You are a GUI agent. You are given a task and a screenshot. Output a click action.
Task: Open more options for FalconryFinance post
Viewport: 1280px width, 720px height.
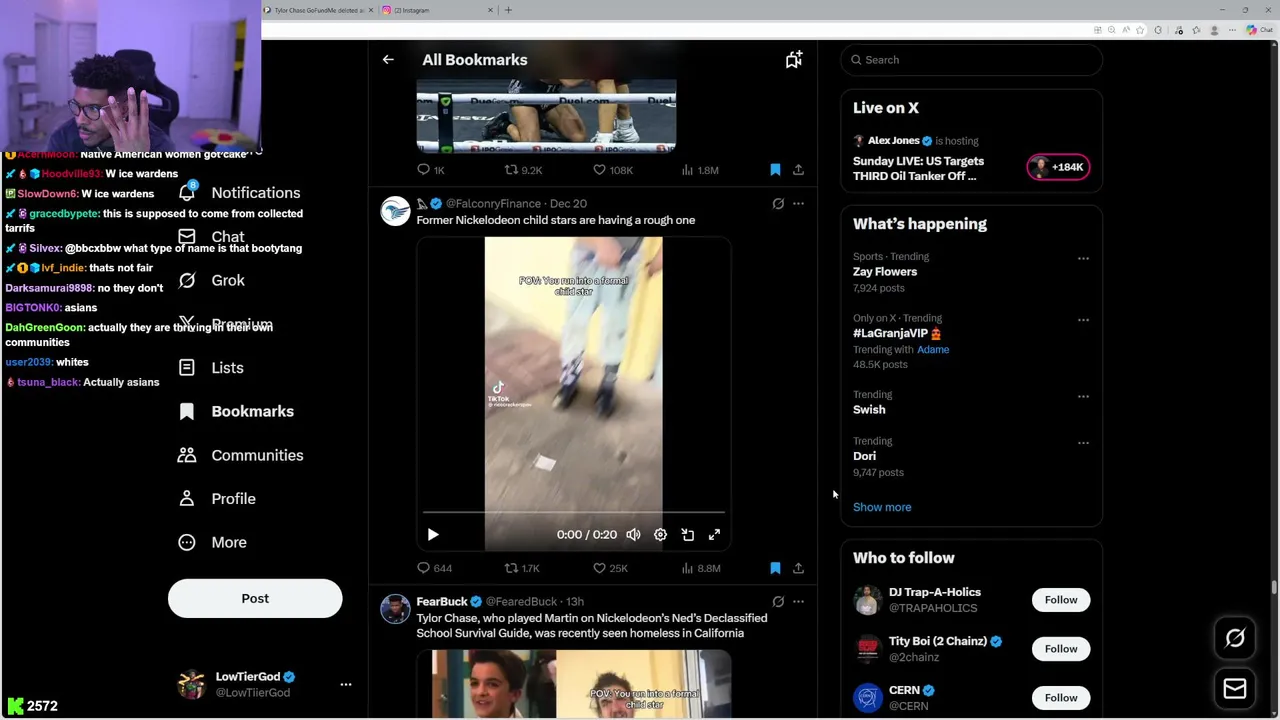tap(798, 203)
